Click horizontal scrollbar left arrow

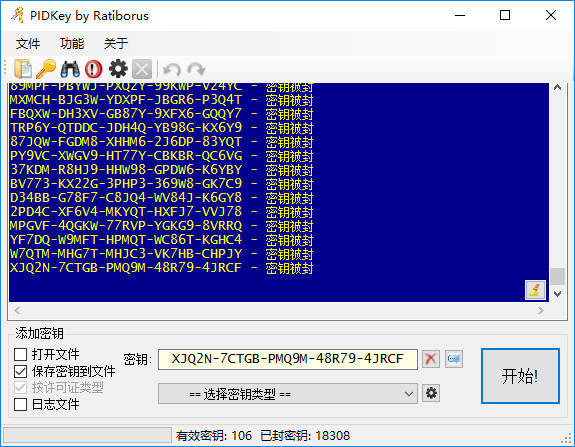click(17, 311)
